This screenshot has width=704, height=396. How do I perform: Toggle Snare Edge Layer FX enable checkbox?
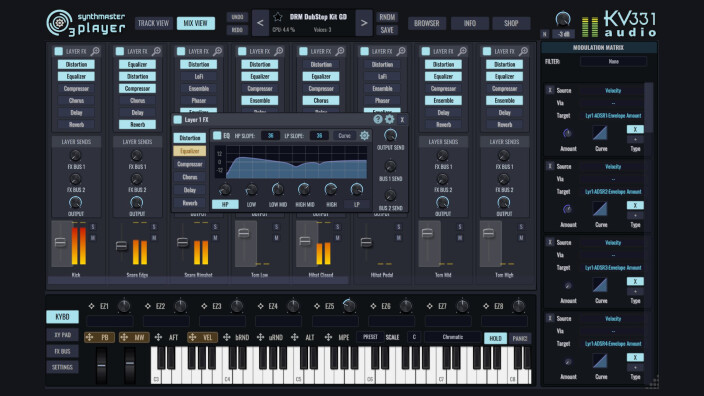[x=119, y=51]
